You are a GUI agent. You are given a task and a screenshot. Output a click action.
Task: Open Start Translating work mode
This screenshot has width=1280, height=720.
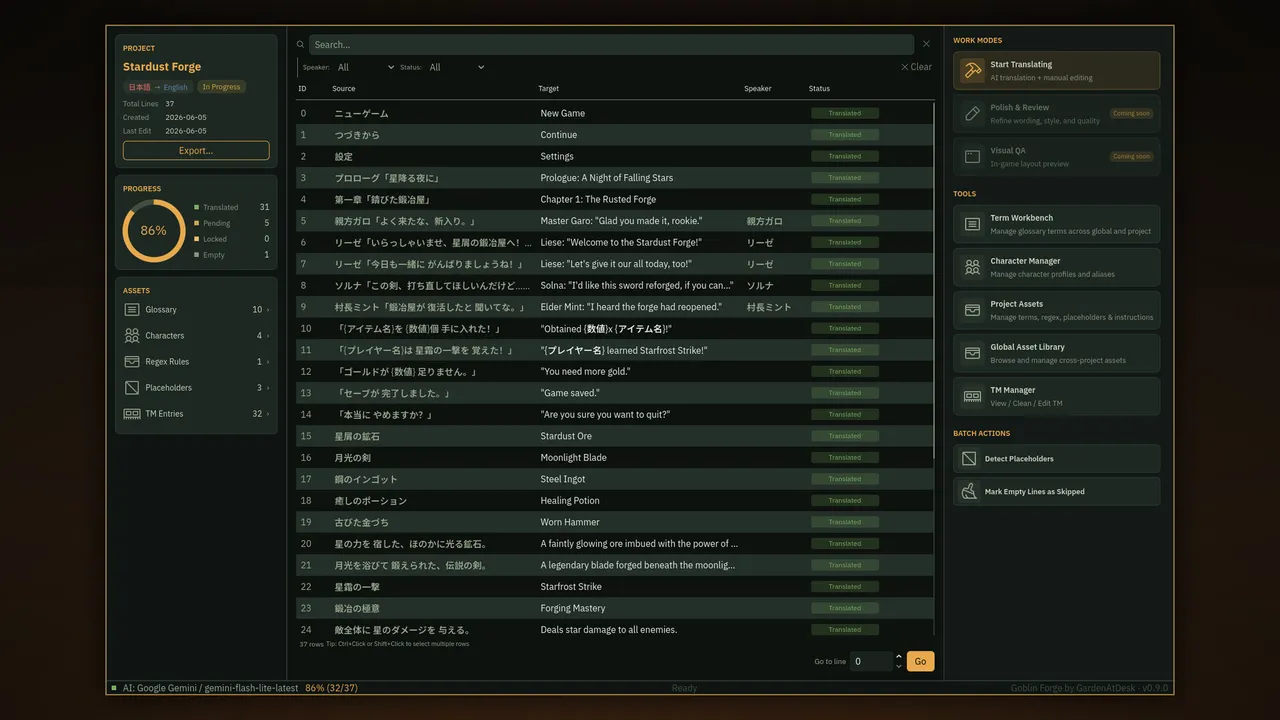click(x=1057, y=71)
